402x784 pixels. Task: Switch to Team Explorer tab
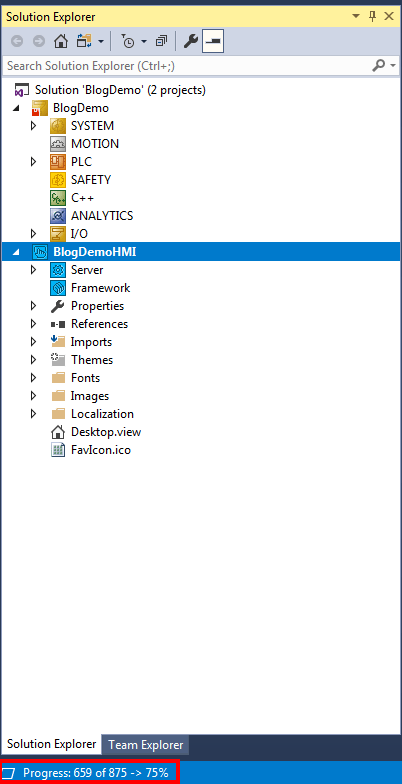[146, 745]
